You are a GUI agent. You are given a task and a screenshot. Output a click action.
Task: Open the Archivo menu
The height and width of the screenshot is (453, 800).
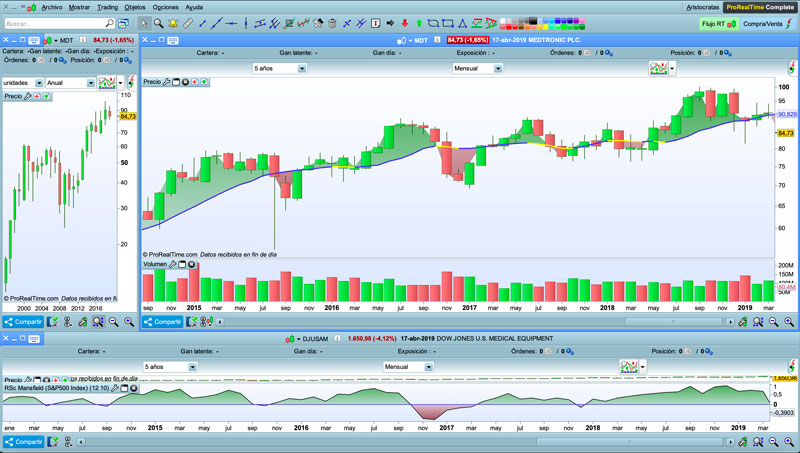(52, 7)
